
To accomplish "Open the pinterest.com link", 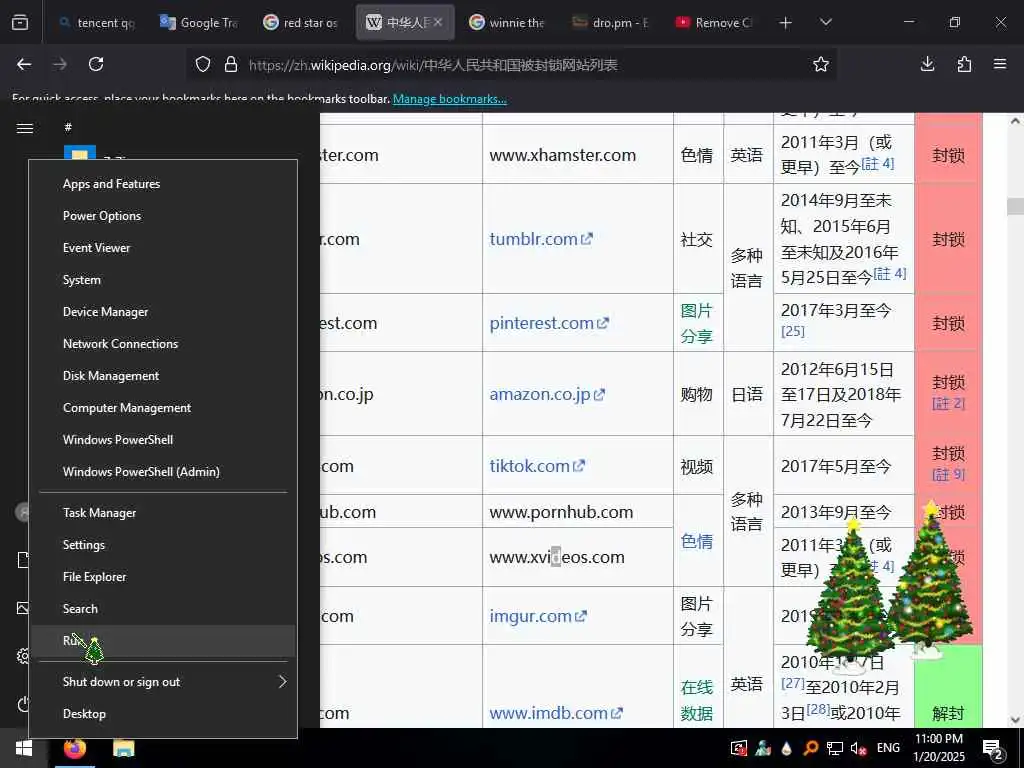I will (549, 323).
